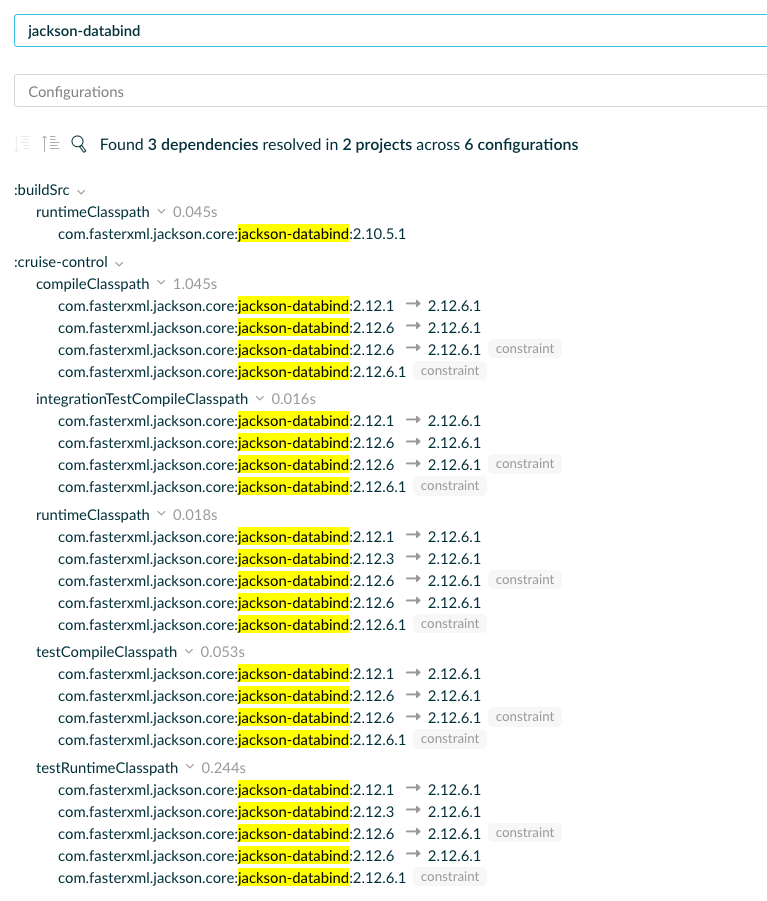Select the :buildSrc project label
Viewport: 767px width, 901px height.
coord(41,190)
